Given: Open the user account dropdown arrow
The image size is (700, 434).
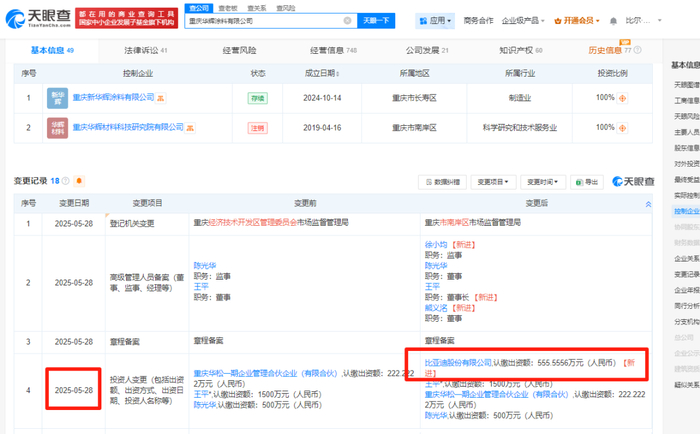Looking at the screenshot, I should click(x=660, y=21).
